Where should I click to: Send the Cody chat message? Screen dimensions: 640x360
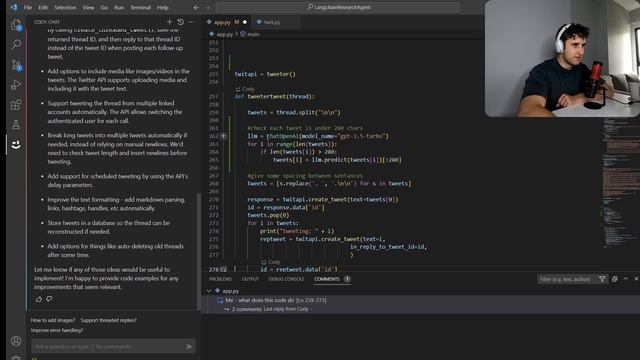click(189, 347)
